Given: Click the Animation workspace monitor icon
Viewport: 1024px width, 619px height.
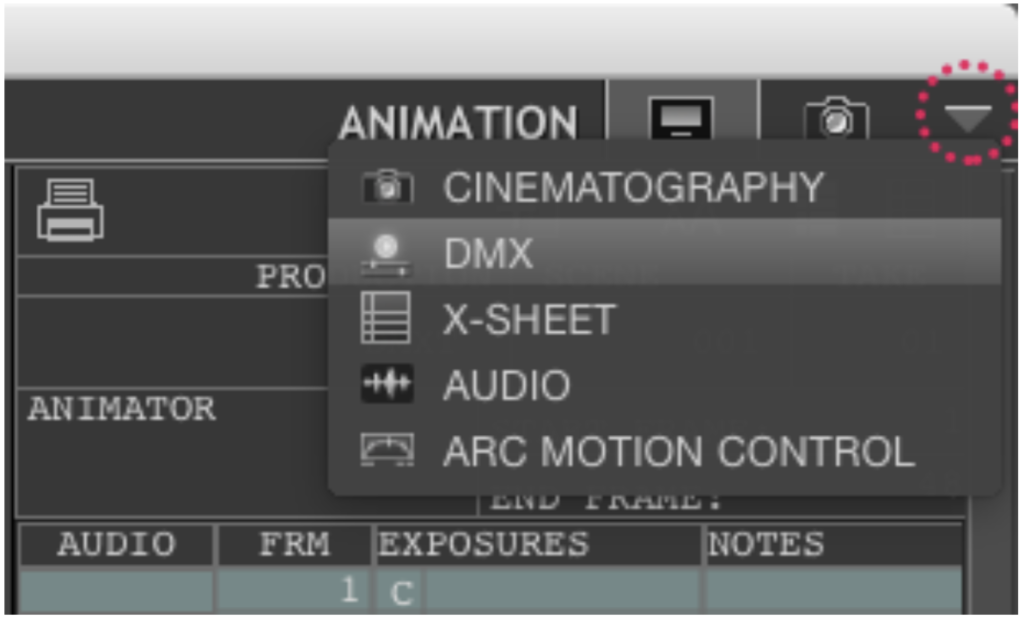Looking at the screenshot, I should tap(681, 118).
